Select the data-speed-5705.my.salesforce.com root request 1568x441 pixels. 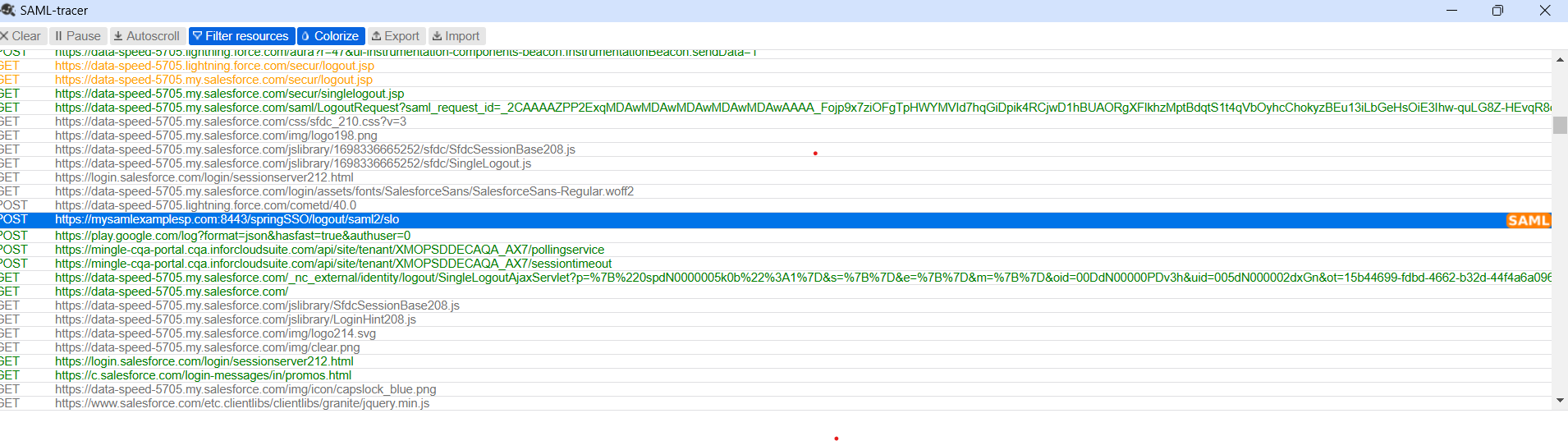[776, 292]
